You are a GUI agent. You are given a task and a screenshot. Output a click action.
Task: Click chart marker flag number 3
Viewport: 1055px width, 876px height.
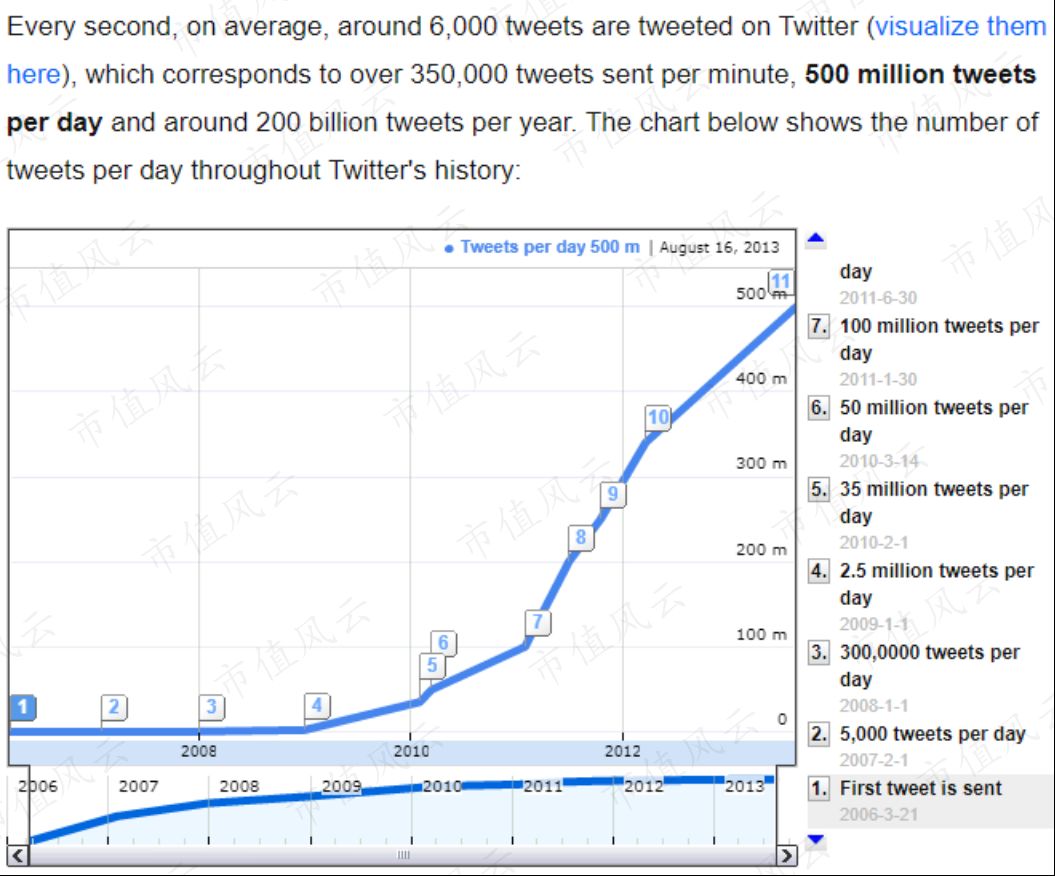[212, 707]
